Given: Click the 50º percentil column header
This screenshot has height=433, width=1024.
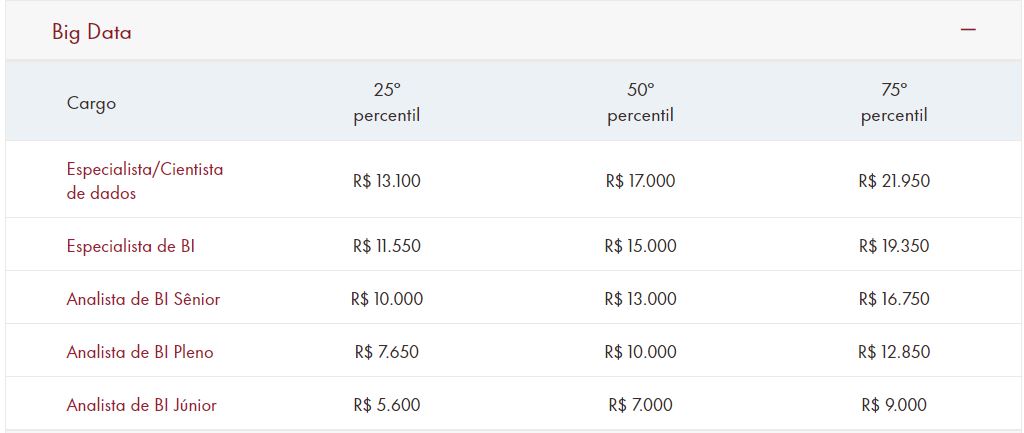Looking at the screenshot, I should tap(640, 103).
